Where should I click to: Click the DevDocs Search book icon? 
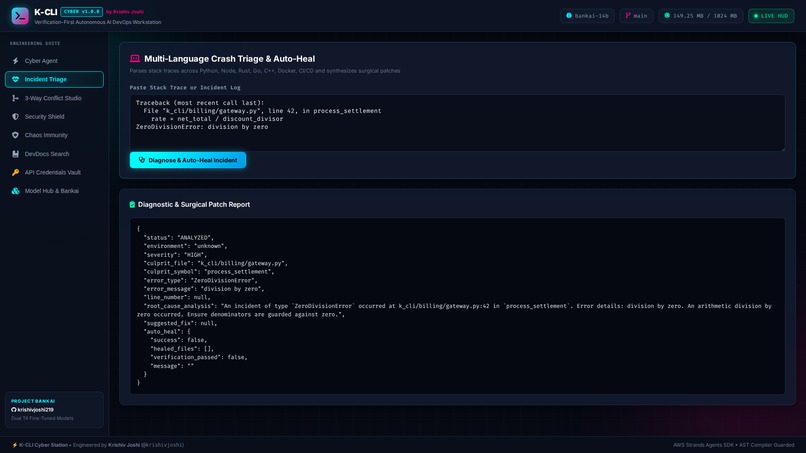point(15,154)
